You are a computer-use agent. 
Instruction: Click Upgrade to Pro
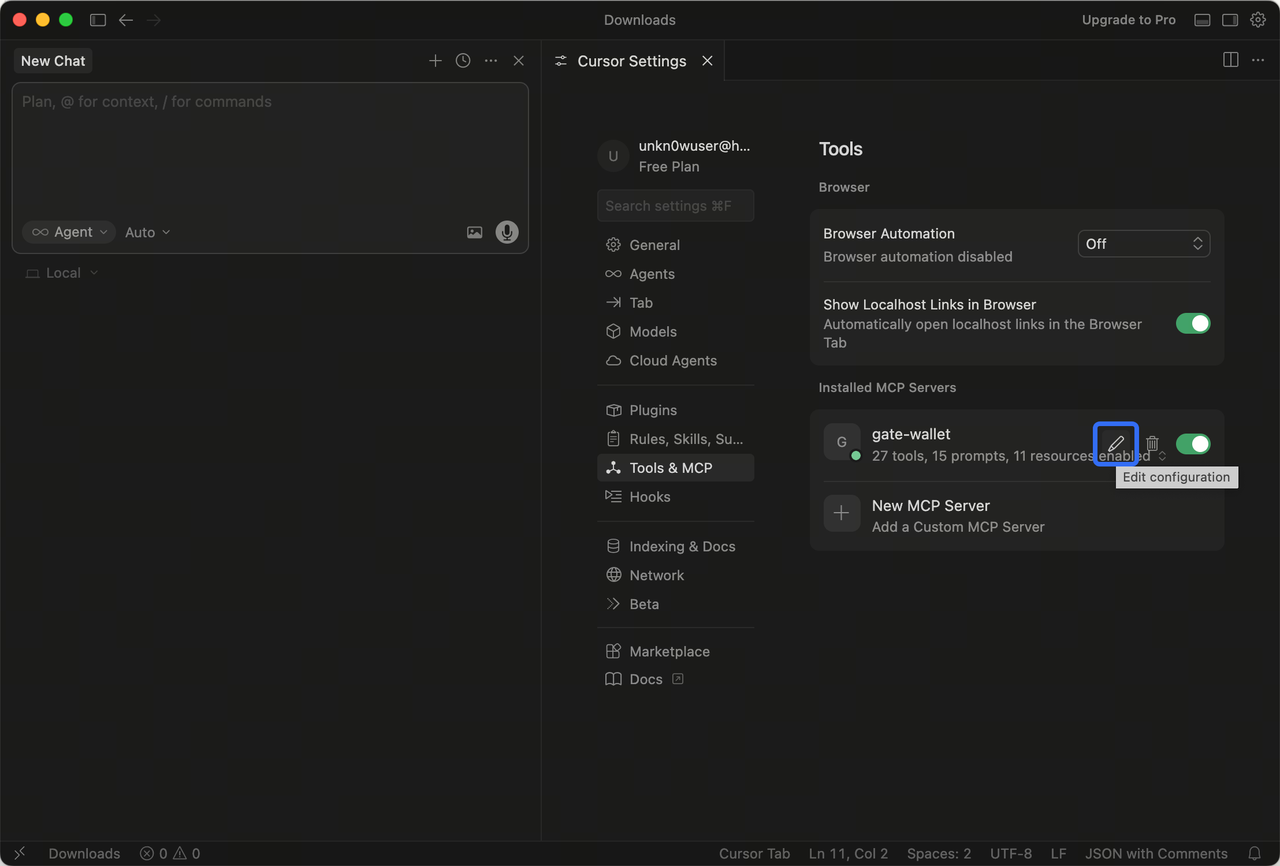[1128, 20]
